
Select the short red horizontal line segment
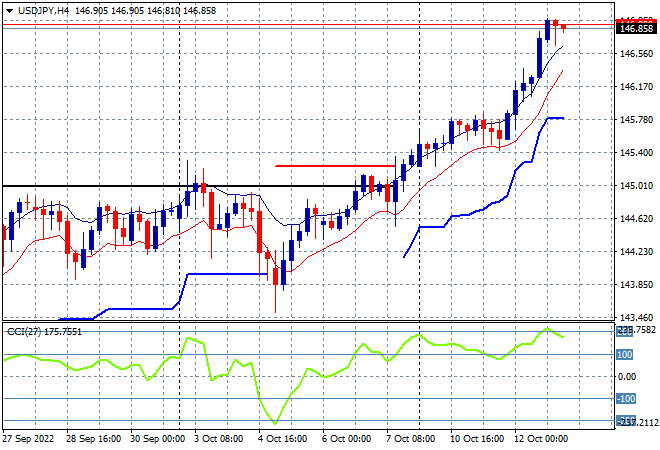pos(335,166)
